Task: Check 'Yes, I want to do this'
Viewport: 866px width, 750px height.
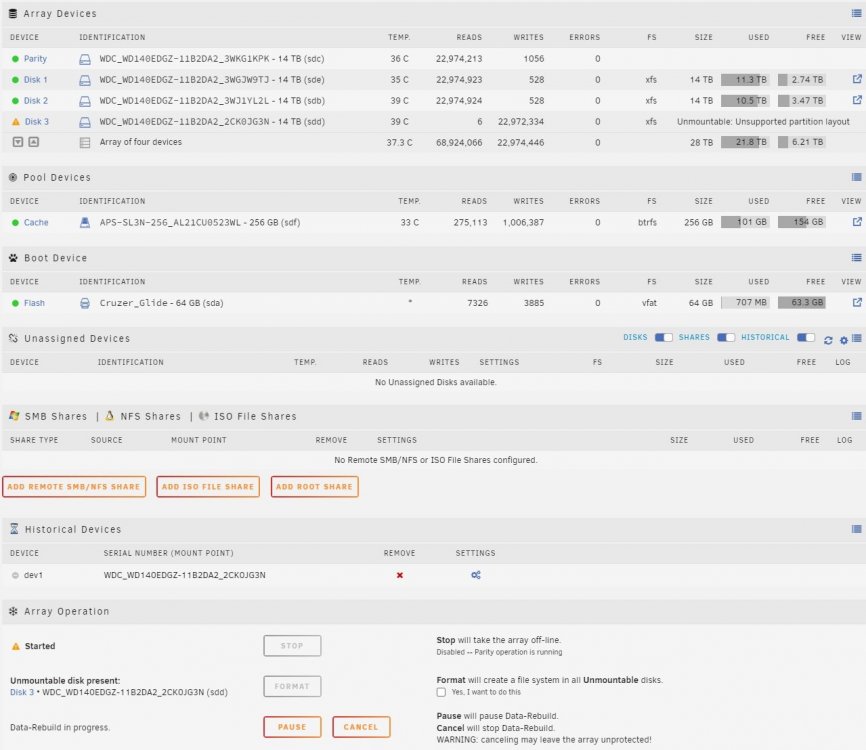Action: (x=441, y=692)
